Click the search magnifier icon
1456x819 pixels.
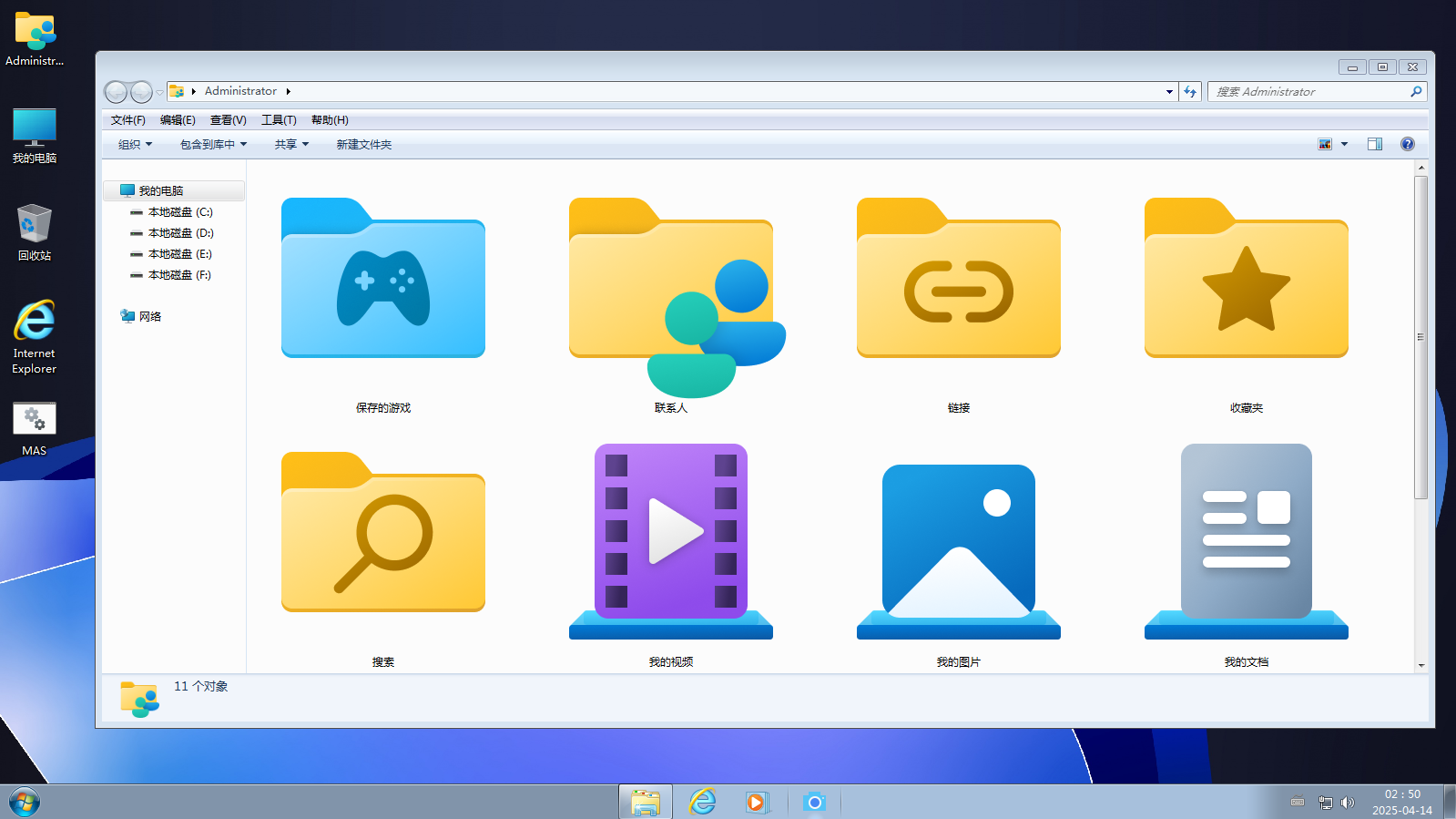point(1416,91)
